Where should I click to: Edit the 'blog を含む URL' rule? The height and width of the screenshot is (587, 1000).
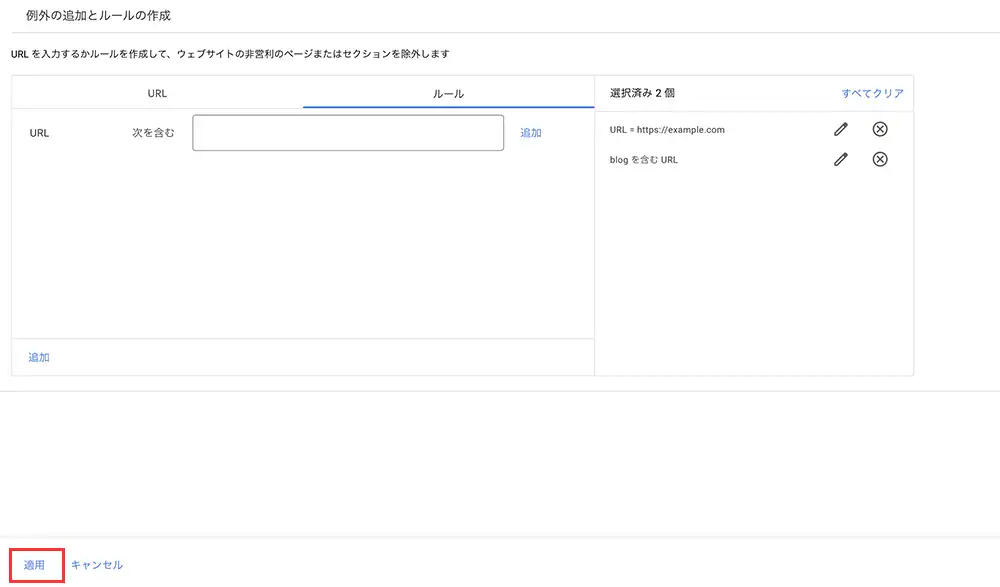841,160
